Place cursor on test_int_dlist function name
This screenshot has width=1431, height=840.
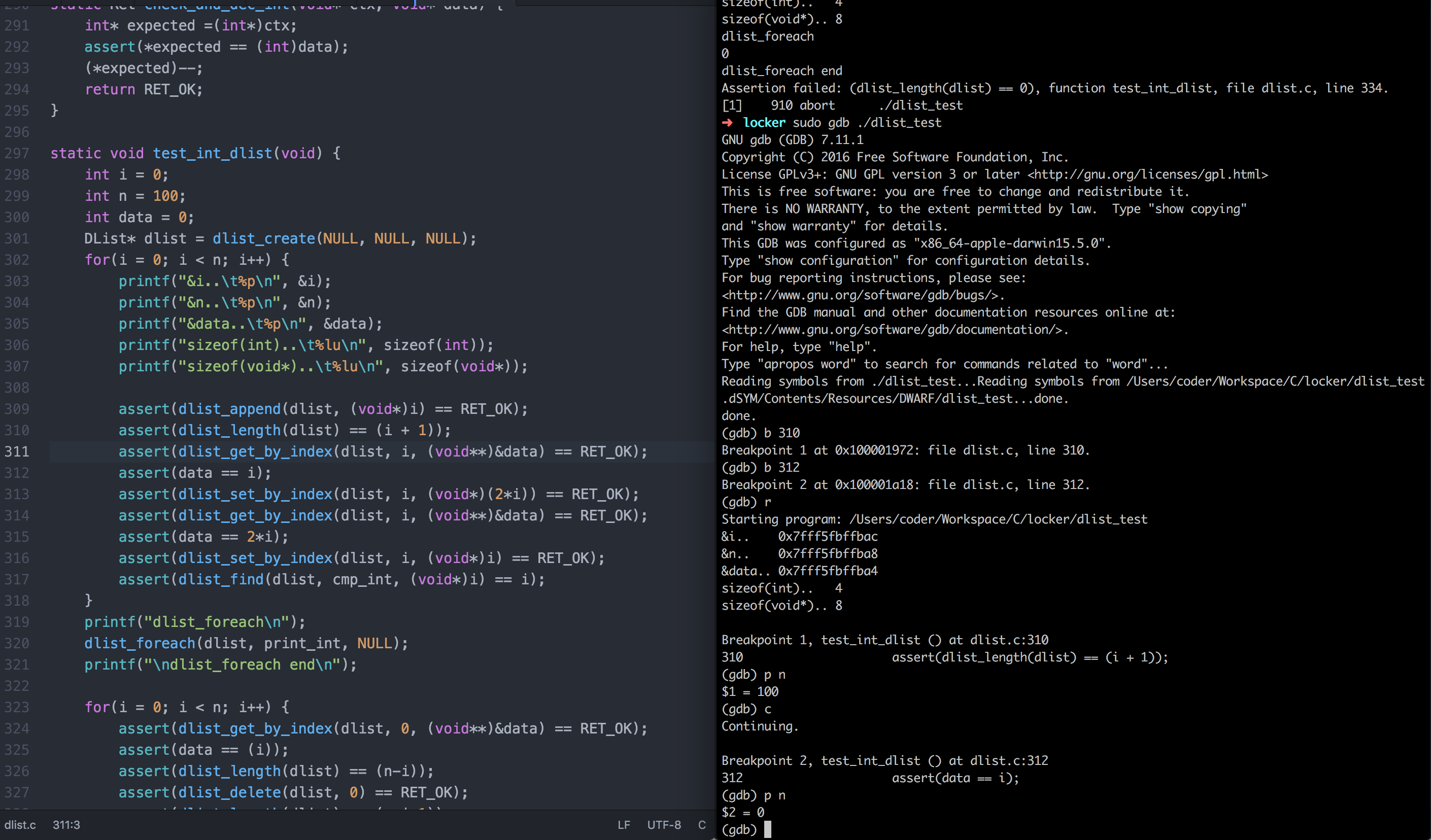coord(213,153)
